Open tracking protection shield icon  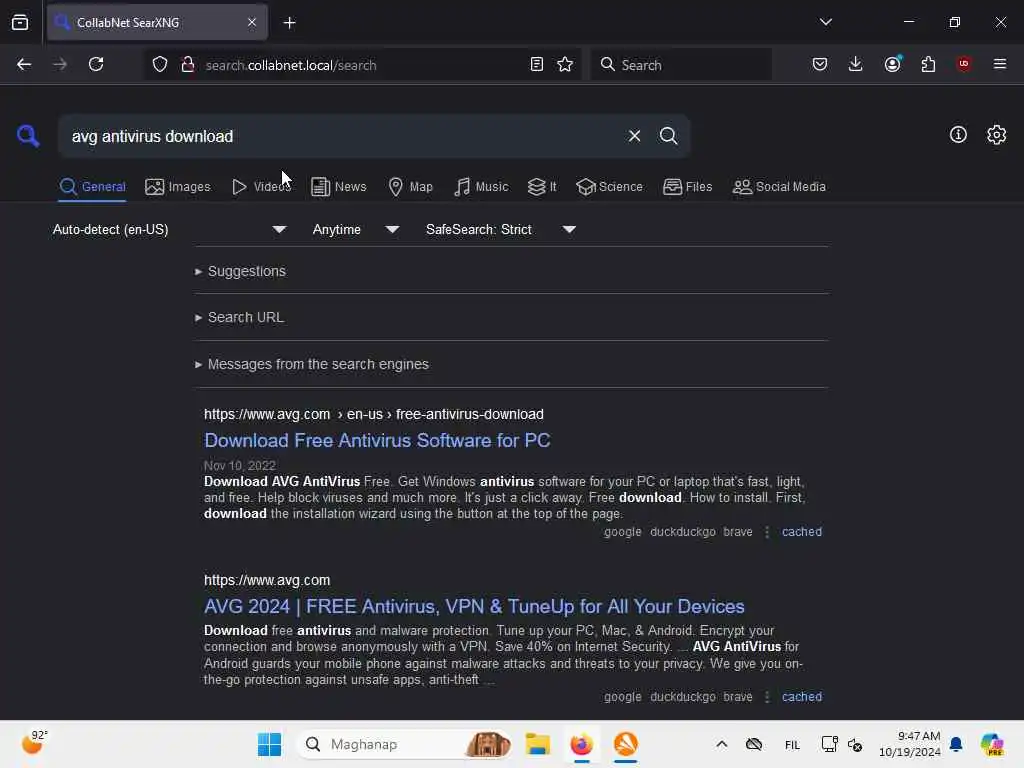point(160,64)
